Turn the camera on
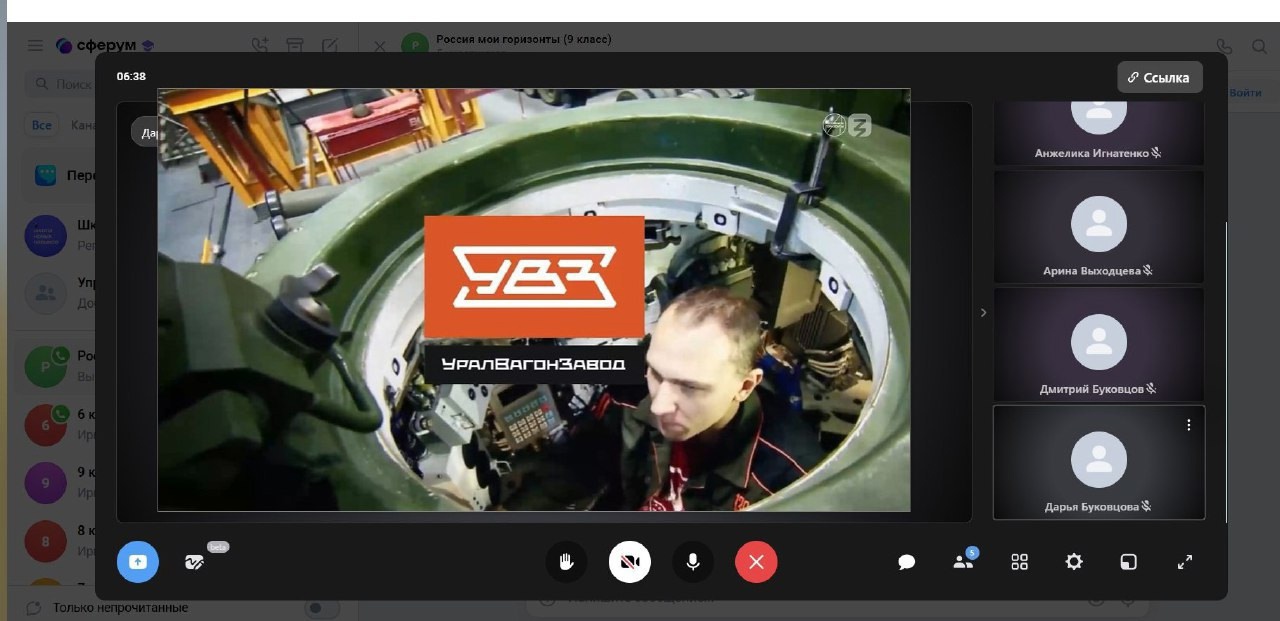 pyautogui.click(x=630, y=562)
